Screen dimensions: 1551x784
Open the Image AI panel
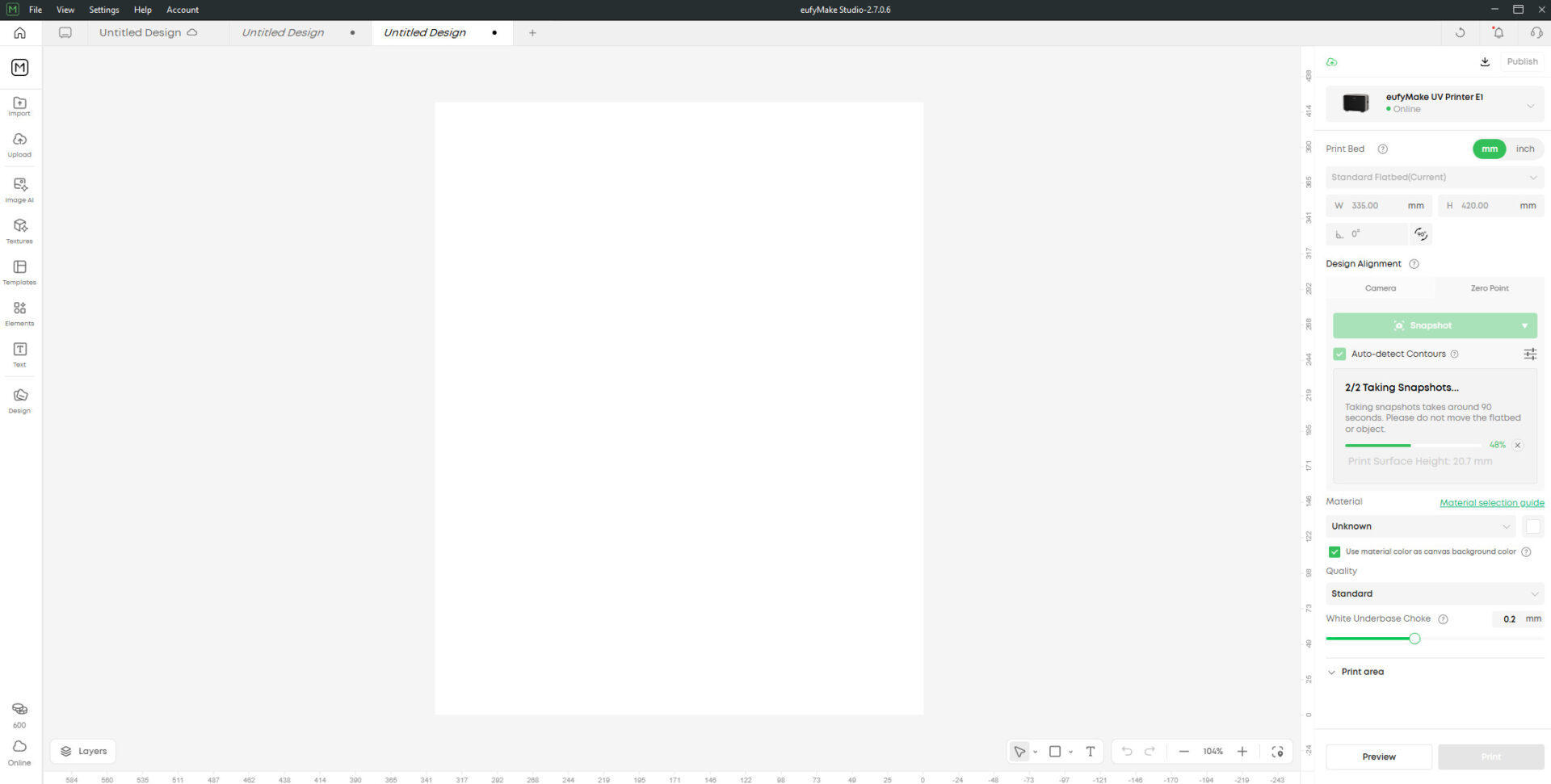point(19,189)
